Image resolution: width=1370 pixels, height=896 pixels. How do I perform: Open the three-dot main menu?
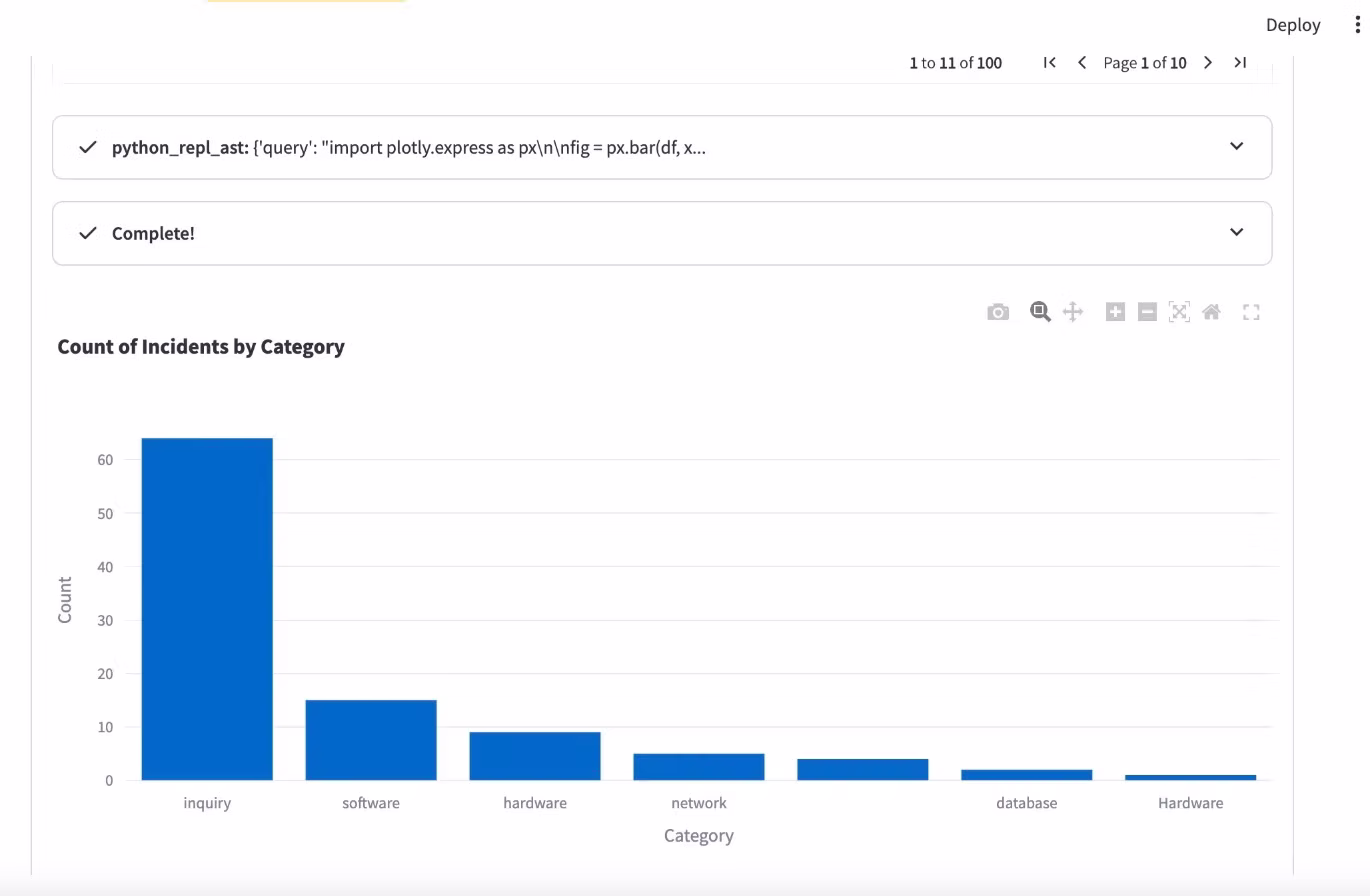tap(1356, 25)
